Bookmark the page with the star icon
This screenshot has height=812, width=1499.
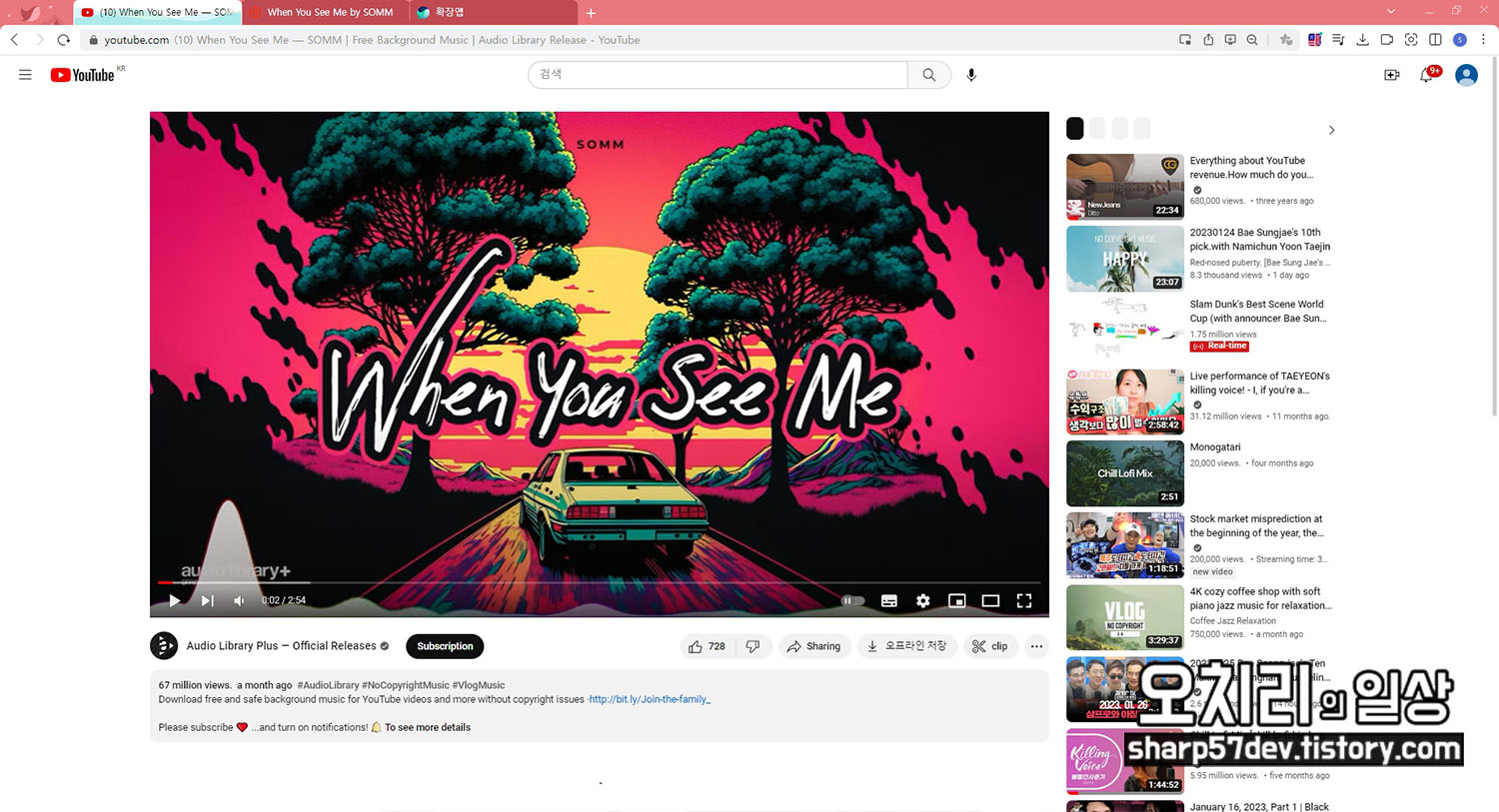pos(1286,40)
